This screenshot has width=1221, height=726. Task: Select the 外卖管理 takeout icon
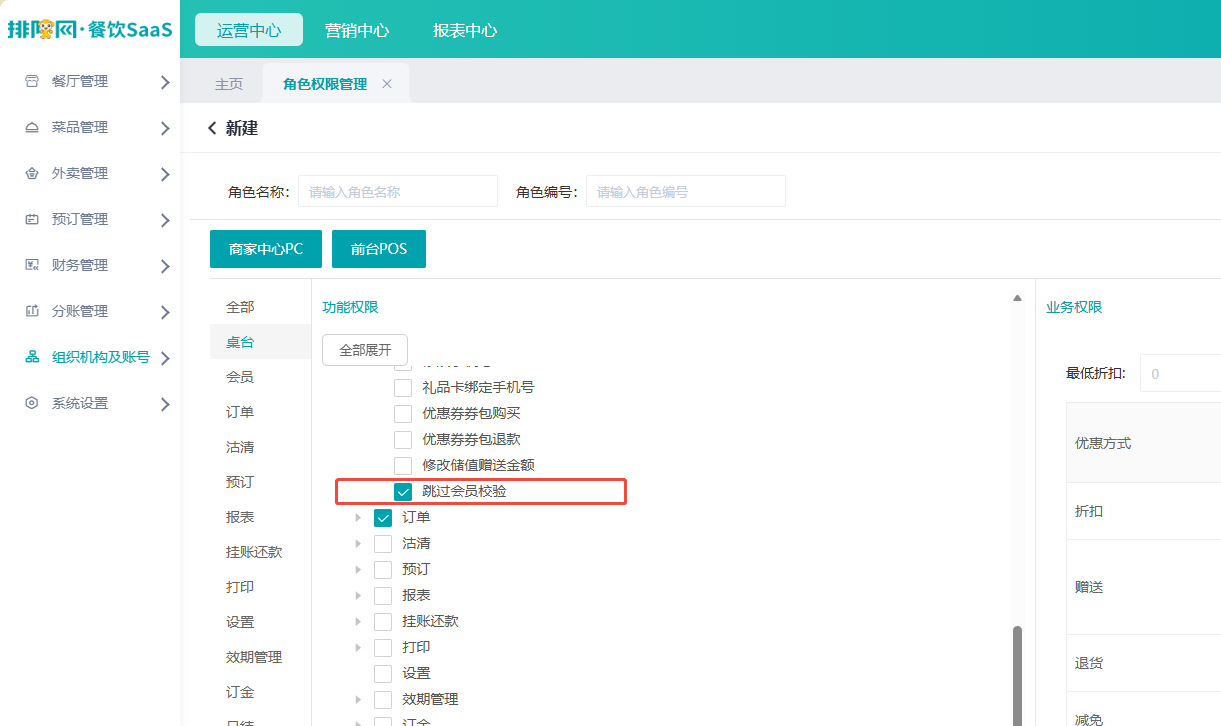point(32,173)
